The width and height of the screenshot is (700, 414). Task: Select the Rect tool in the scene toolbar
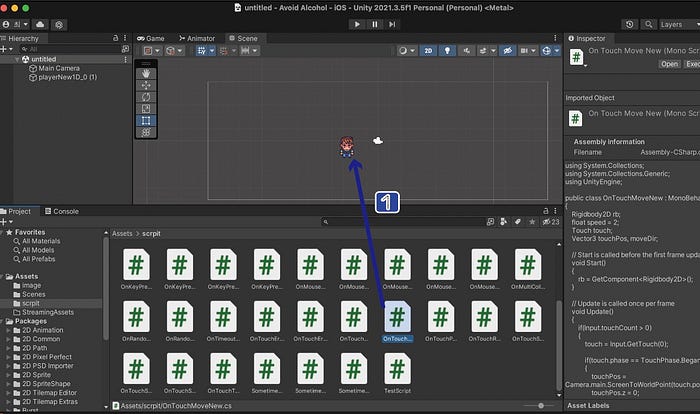coord(146,121)
